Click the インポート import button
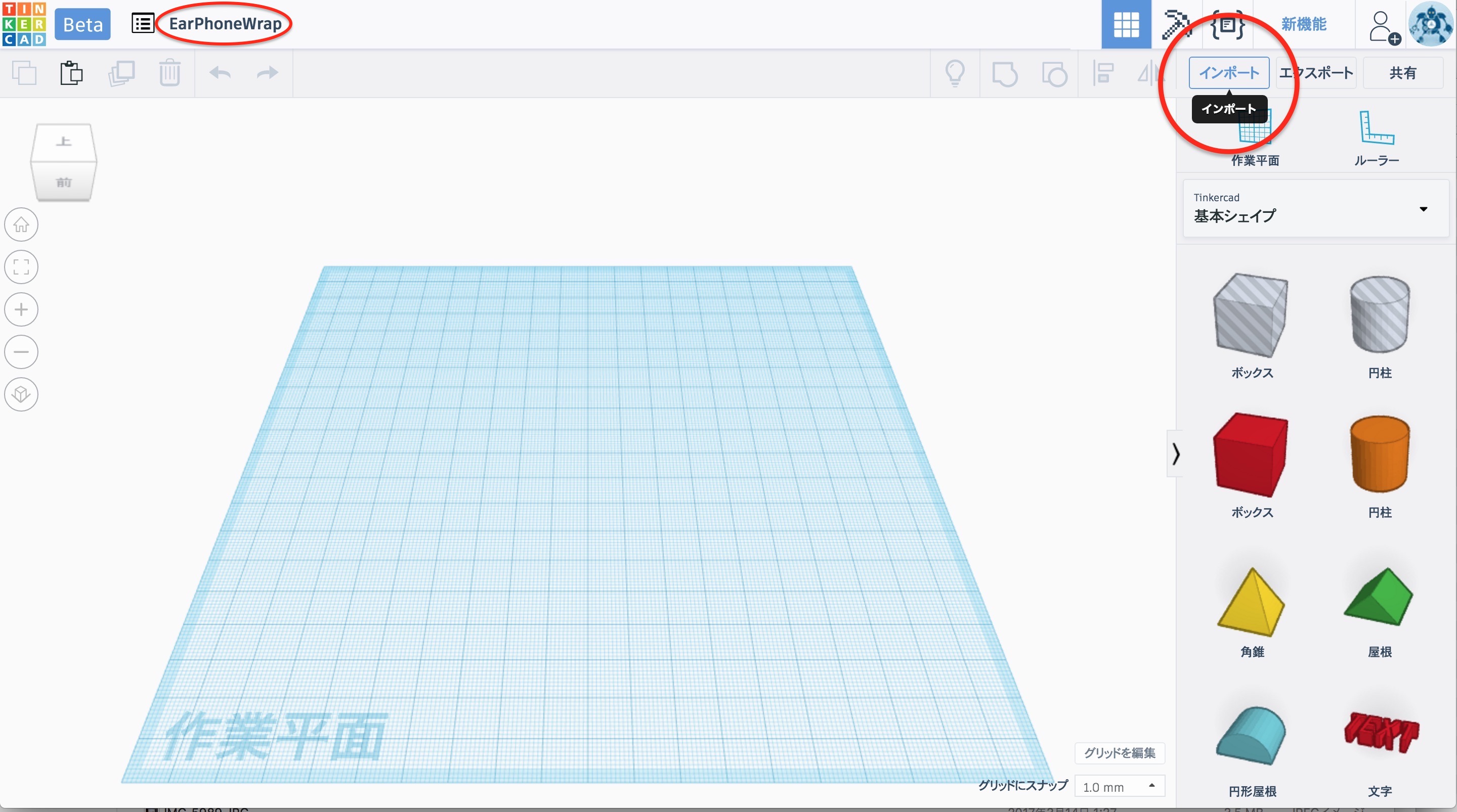The width and height of the screenshot is (1457, 812). point(1228,73)
